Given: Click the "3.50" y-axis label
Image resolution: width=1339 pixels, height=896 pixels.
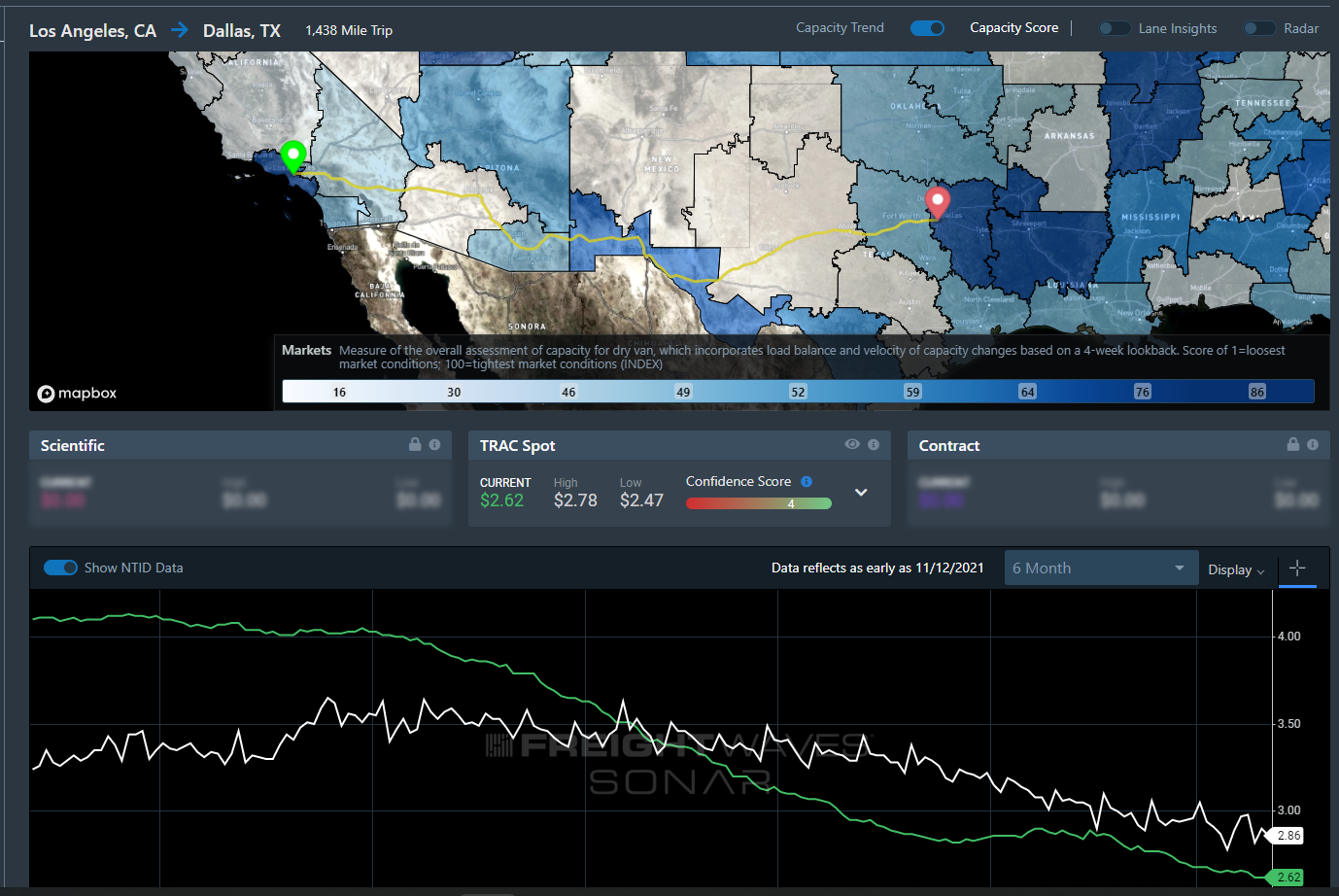Looking at the screenshot, I should tap(1288, 724).
